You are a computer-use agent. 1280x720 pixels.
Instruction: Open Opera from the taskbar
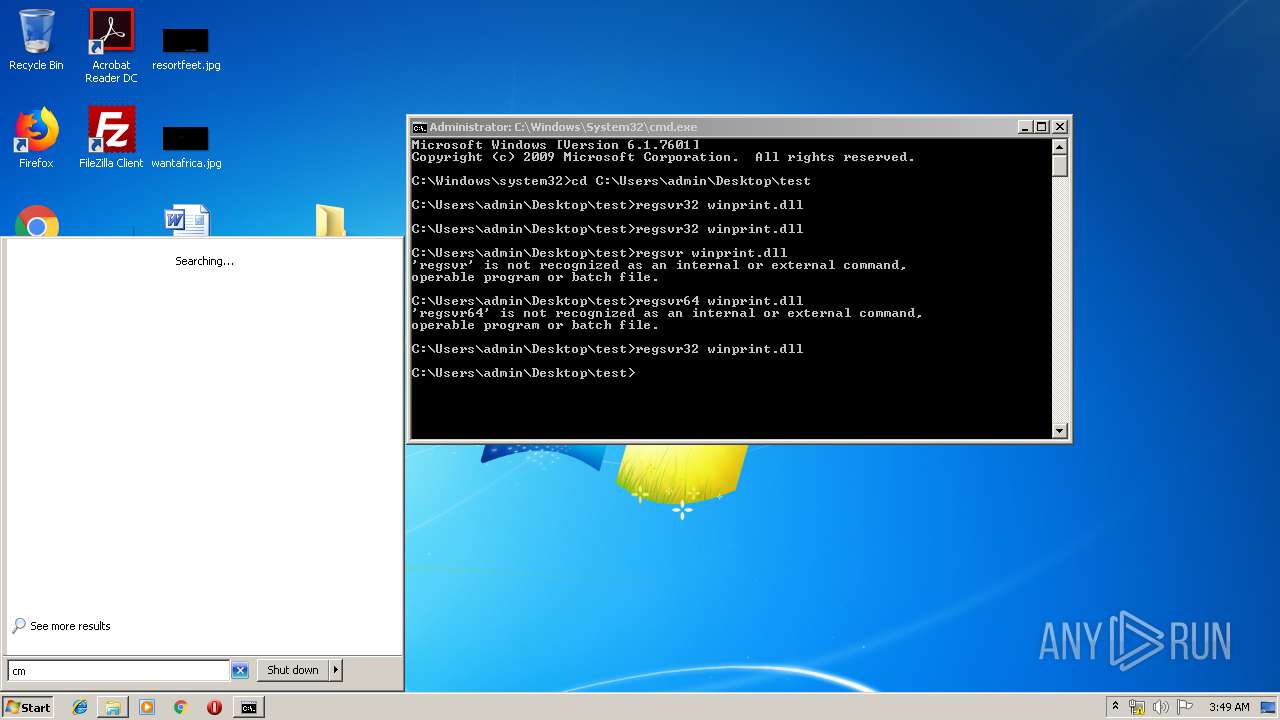pyautogui.click(x=214, y=707)
